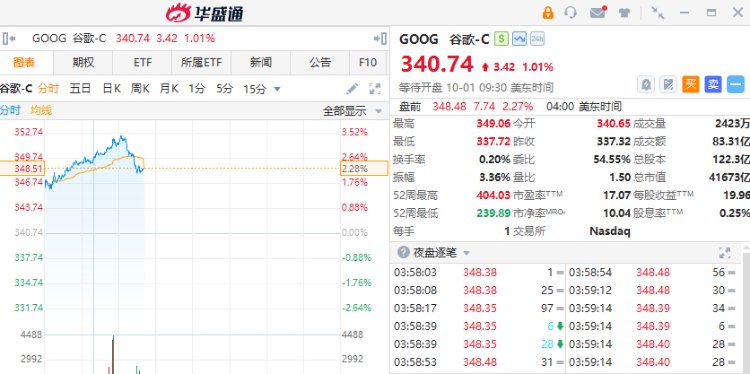750x374 pixels.
Task: Click the 盘前 price 348.48
Action: click(x=449, y=106)
